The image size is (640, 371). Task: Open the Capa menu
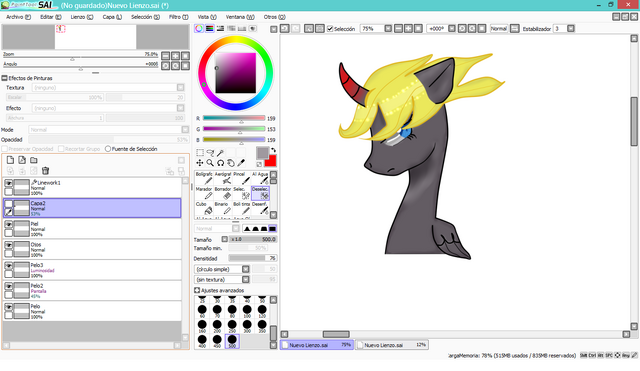112,17
